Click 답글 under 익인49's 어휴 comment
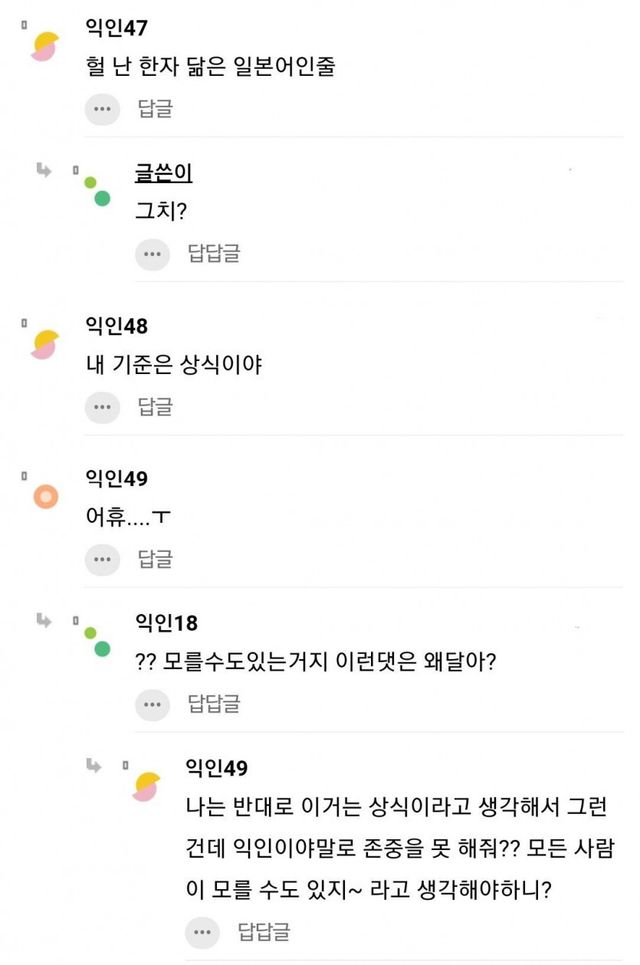Viewport: 640px width, 965px height. [155, 558]
